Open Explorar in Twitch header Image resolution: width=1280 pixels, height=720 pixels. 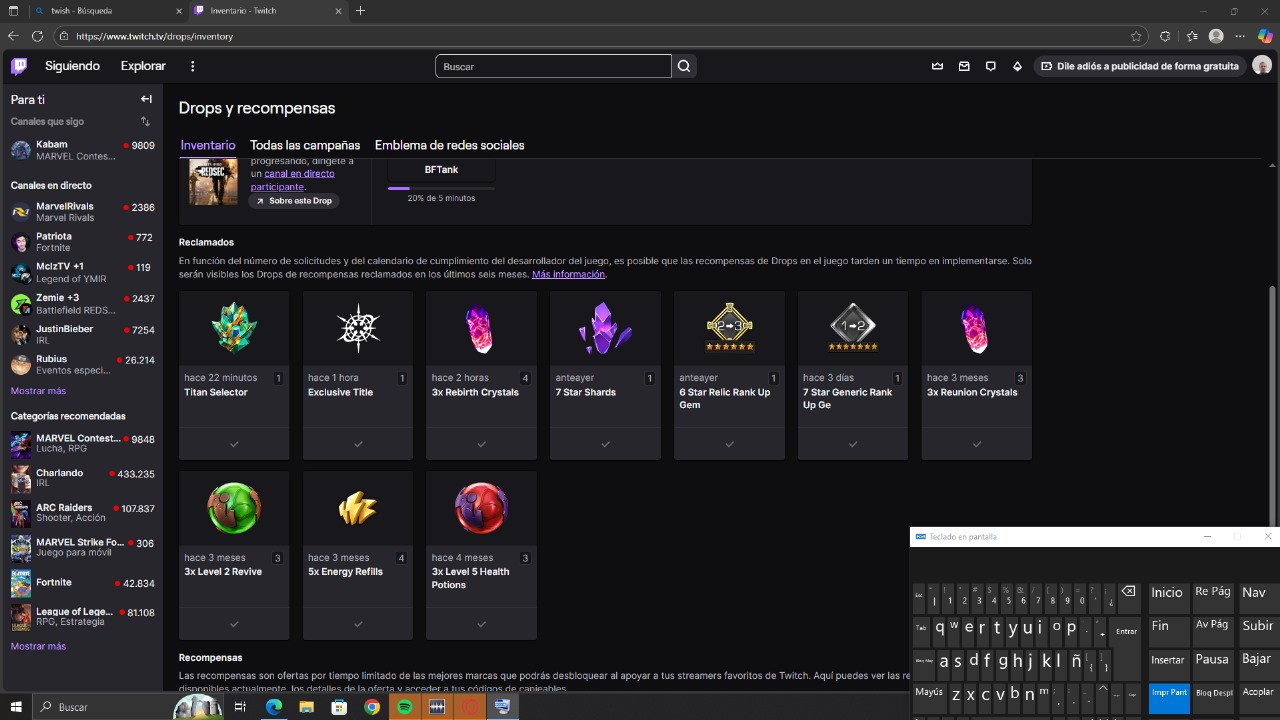click(x=143, y=66)
